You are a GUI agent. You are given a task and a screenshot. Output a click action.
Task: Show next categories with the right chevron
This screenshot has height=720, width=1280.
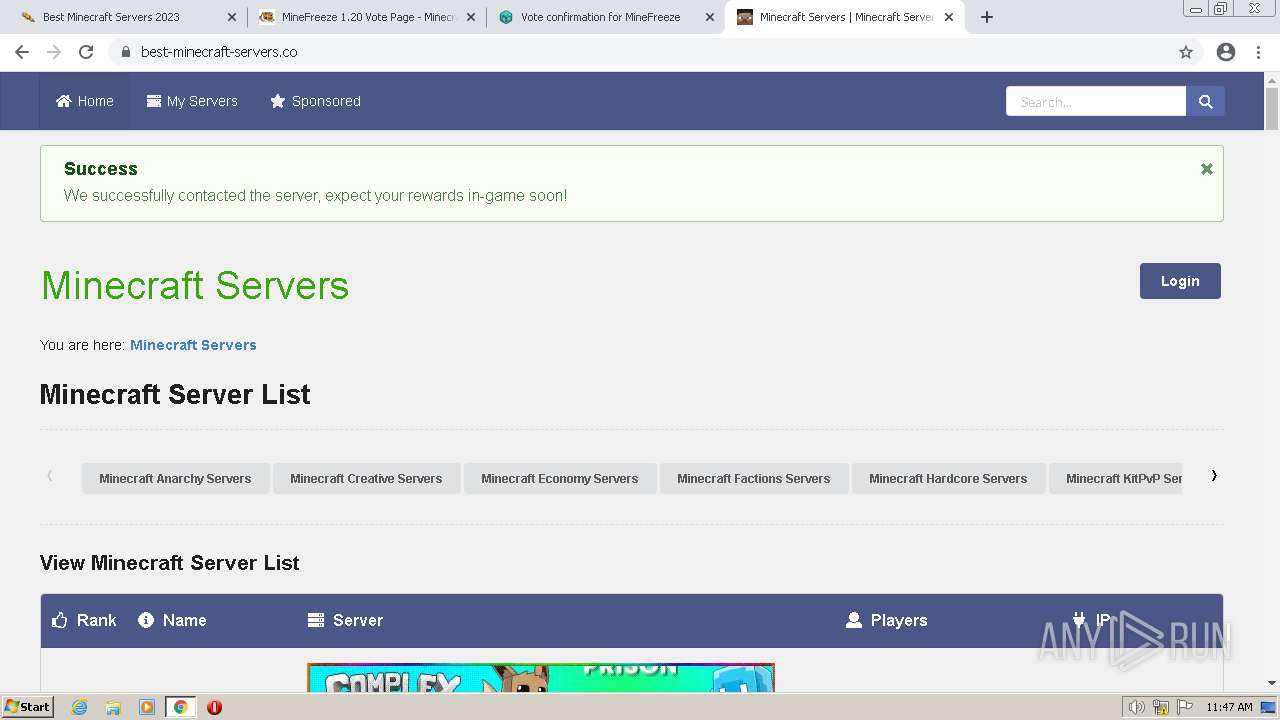[1214, 476]
